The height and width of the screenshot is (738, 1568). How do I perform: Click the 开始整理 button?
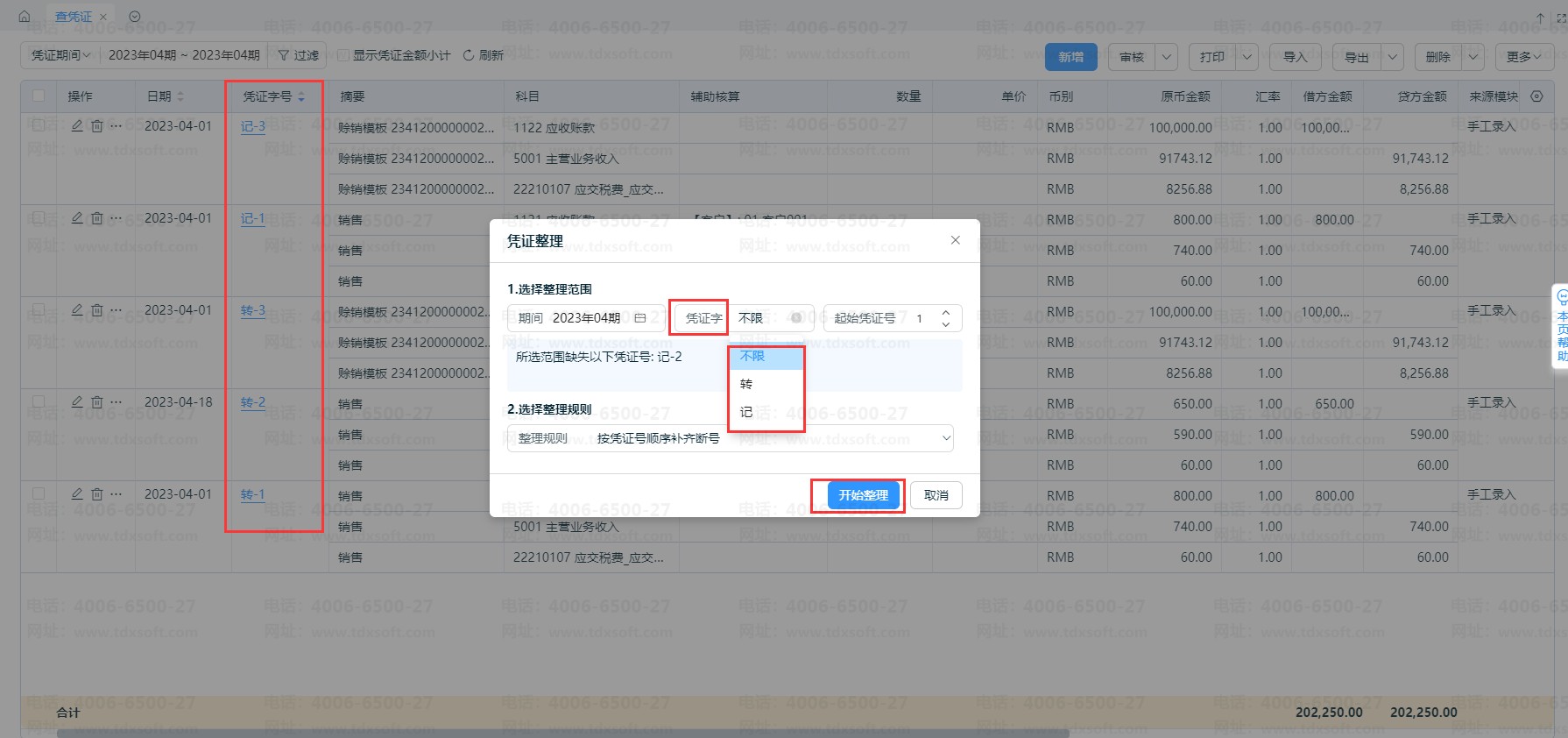point(863,495)
